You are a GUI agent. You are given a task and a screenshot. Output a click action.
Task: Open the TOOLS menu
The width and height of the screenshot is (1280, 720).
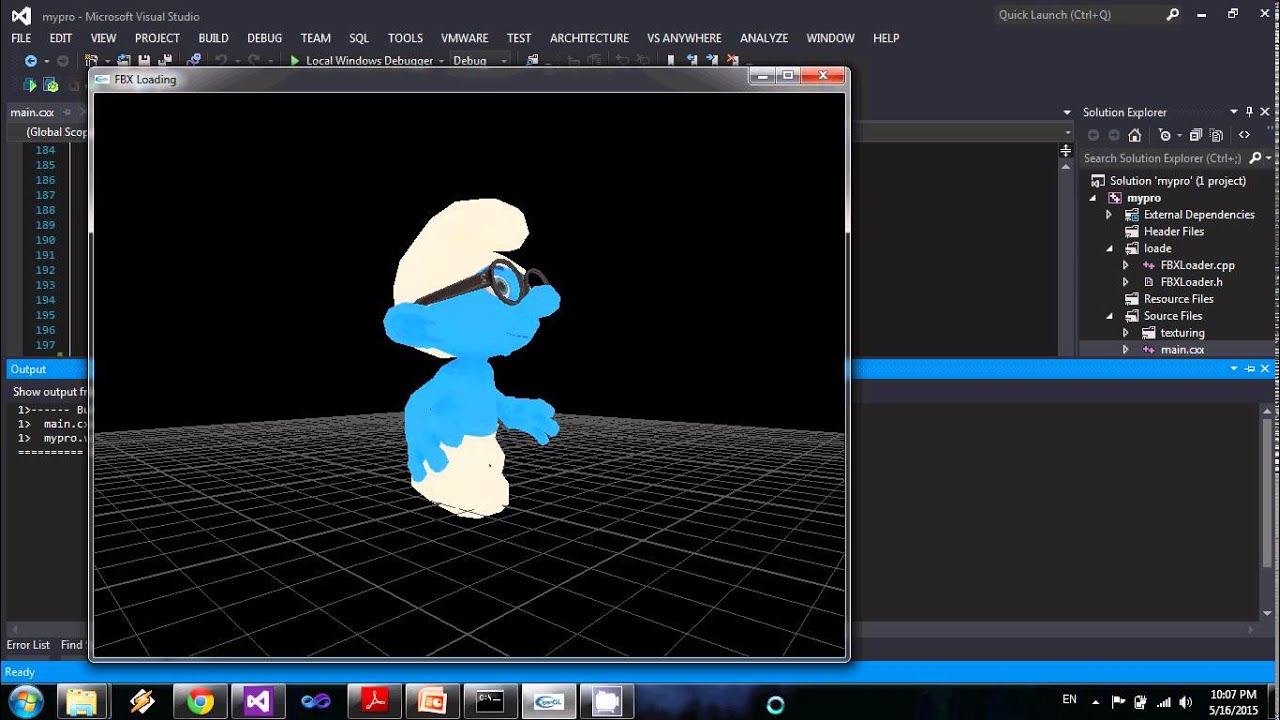click(405, 38)
